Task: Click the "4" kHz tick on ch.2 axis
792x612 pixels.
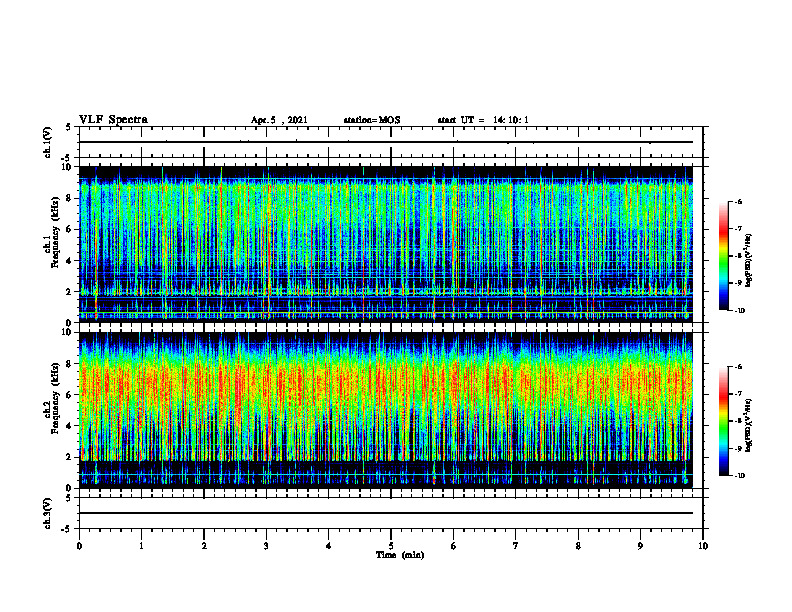Action: pos(70,426)
